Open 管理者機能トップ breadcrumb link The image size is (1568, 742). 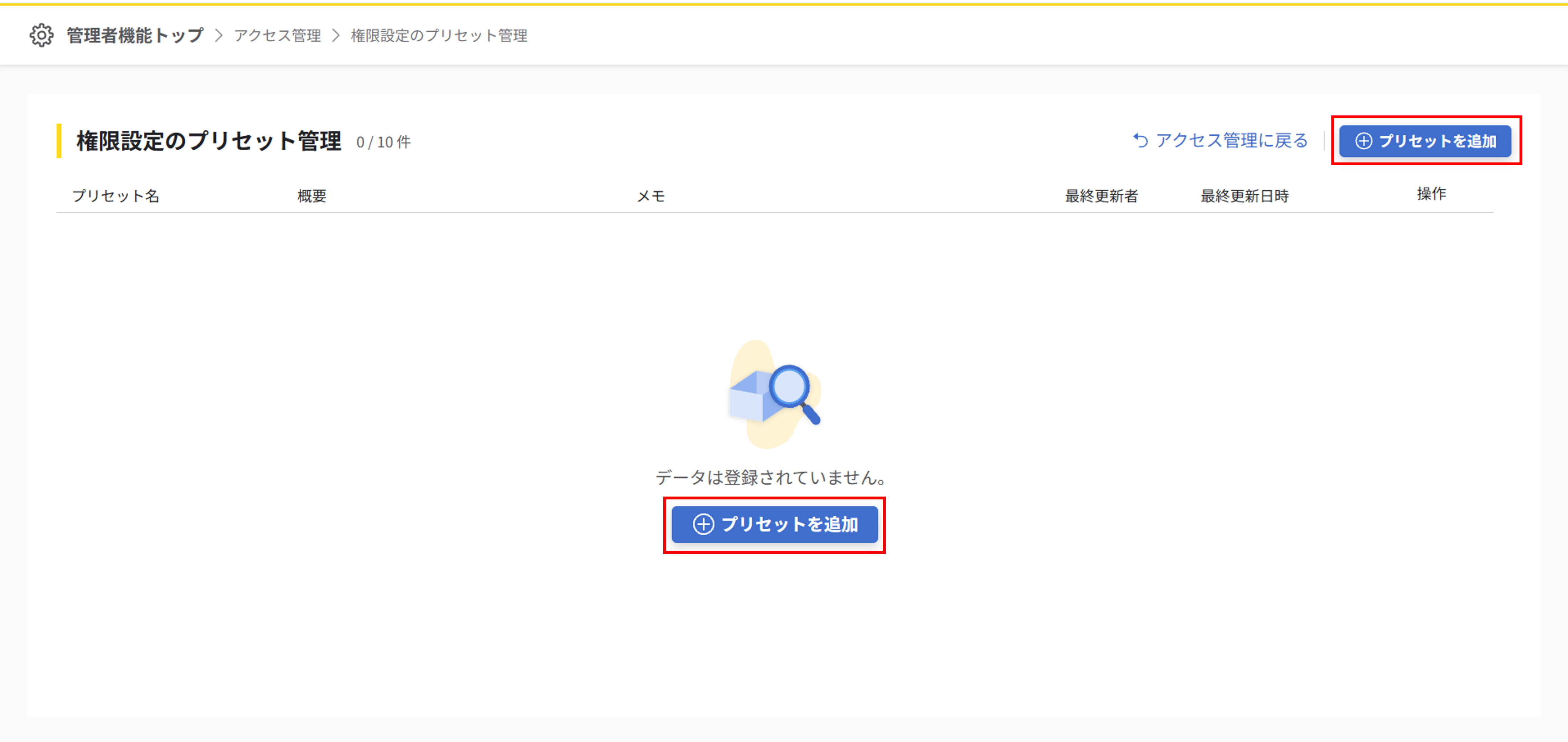click(x=135, y=35)
